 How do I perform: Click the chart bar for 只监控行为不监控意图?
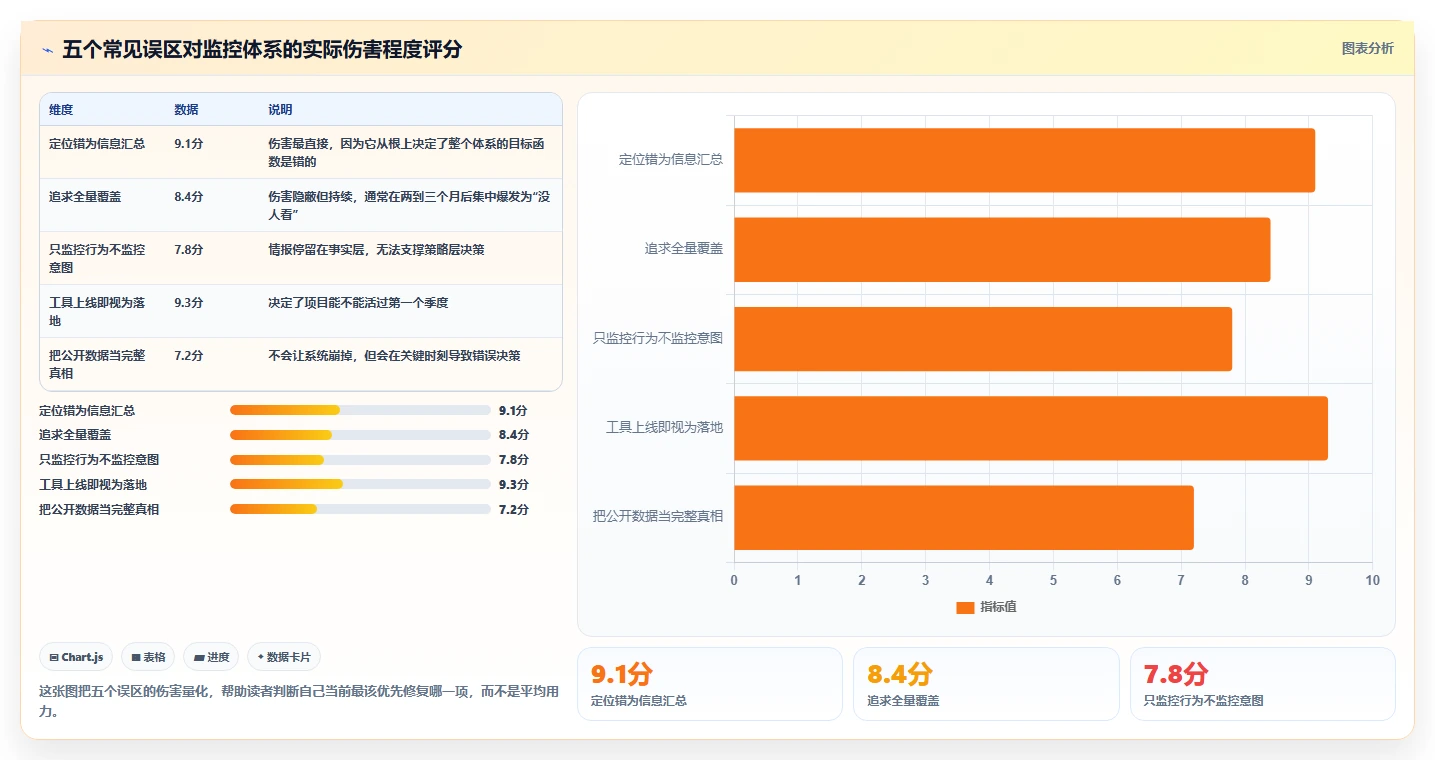(983, 339)
